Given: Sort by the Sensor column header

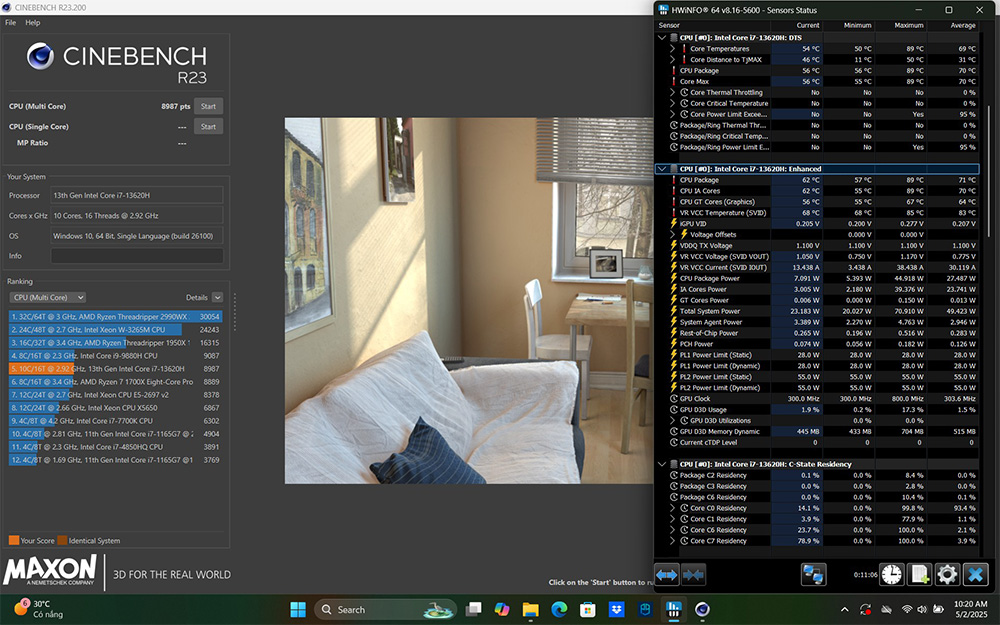Looking at the screenshot, I should 670,26.
